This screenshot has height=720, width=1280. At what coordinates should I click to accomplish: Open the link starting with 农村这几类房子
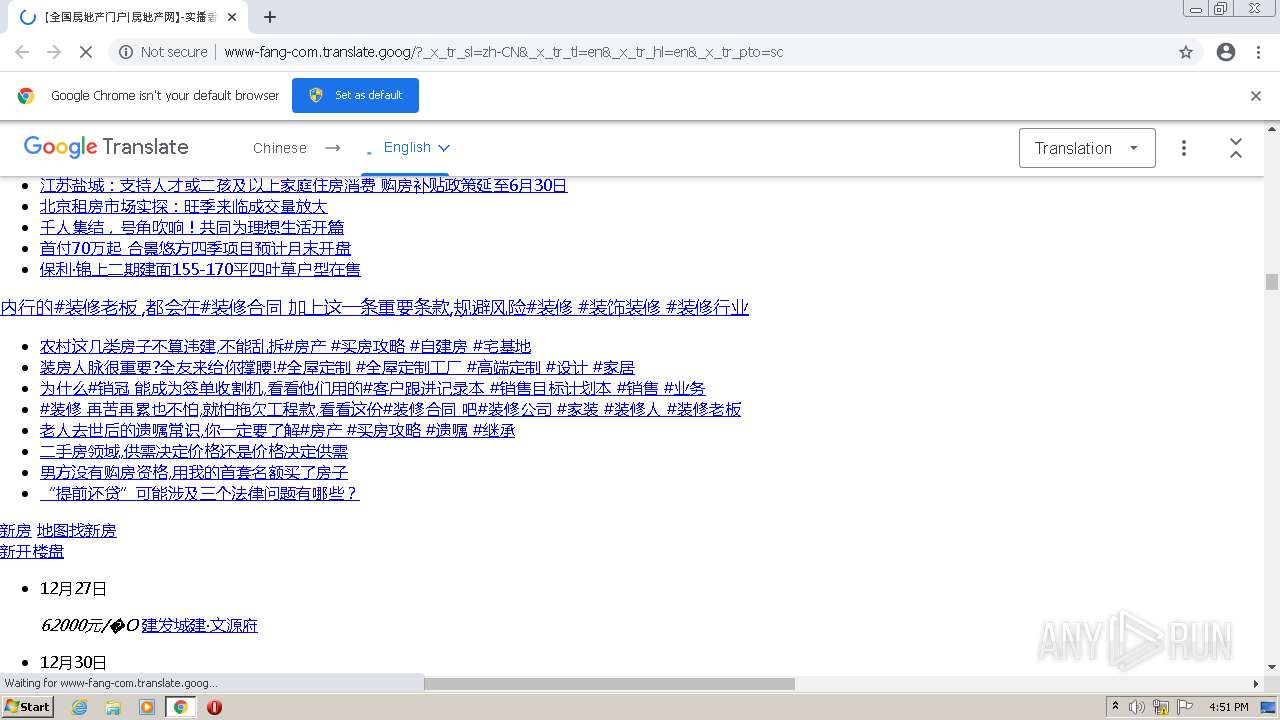(x=285, y=346)
